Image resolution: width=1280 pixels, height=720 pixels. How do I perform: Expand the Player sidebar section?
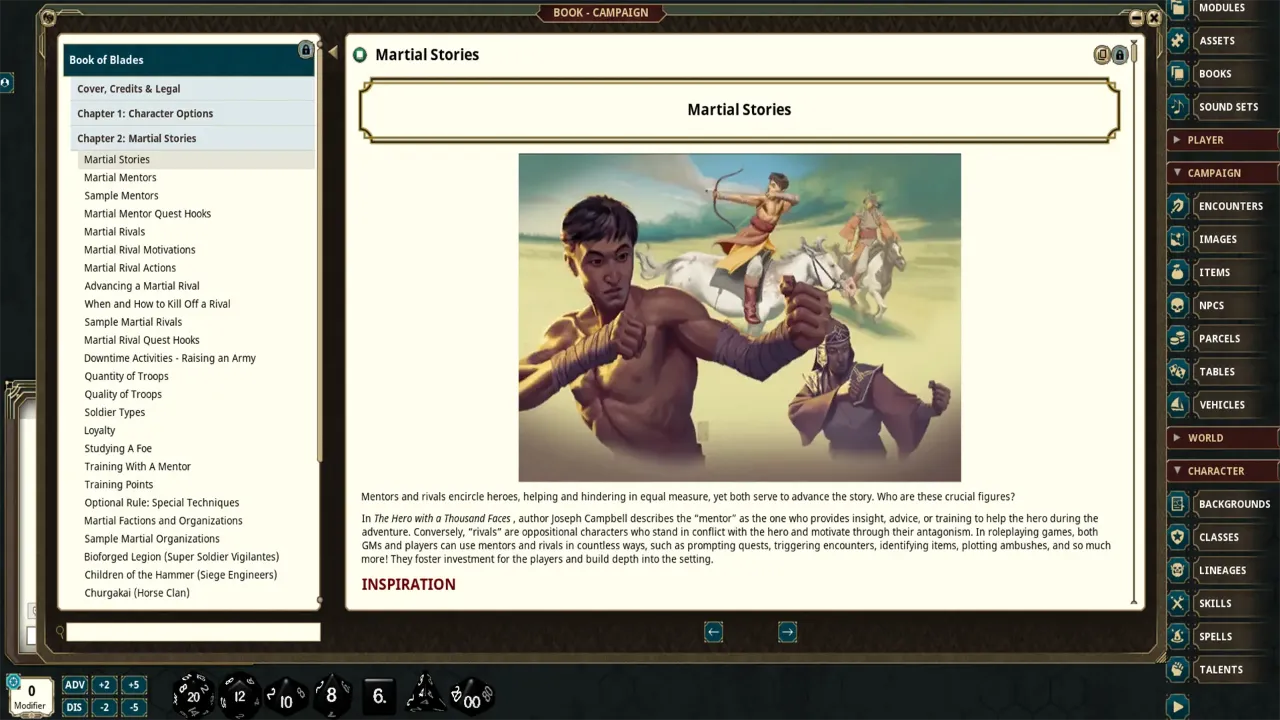pyautogui.click(x=1223, y=140)
